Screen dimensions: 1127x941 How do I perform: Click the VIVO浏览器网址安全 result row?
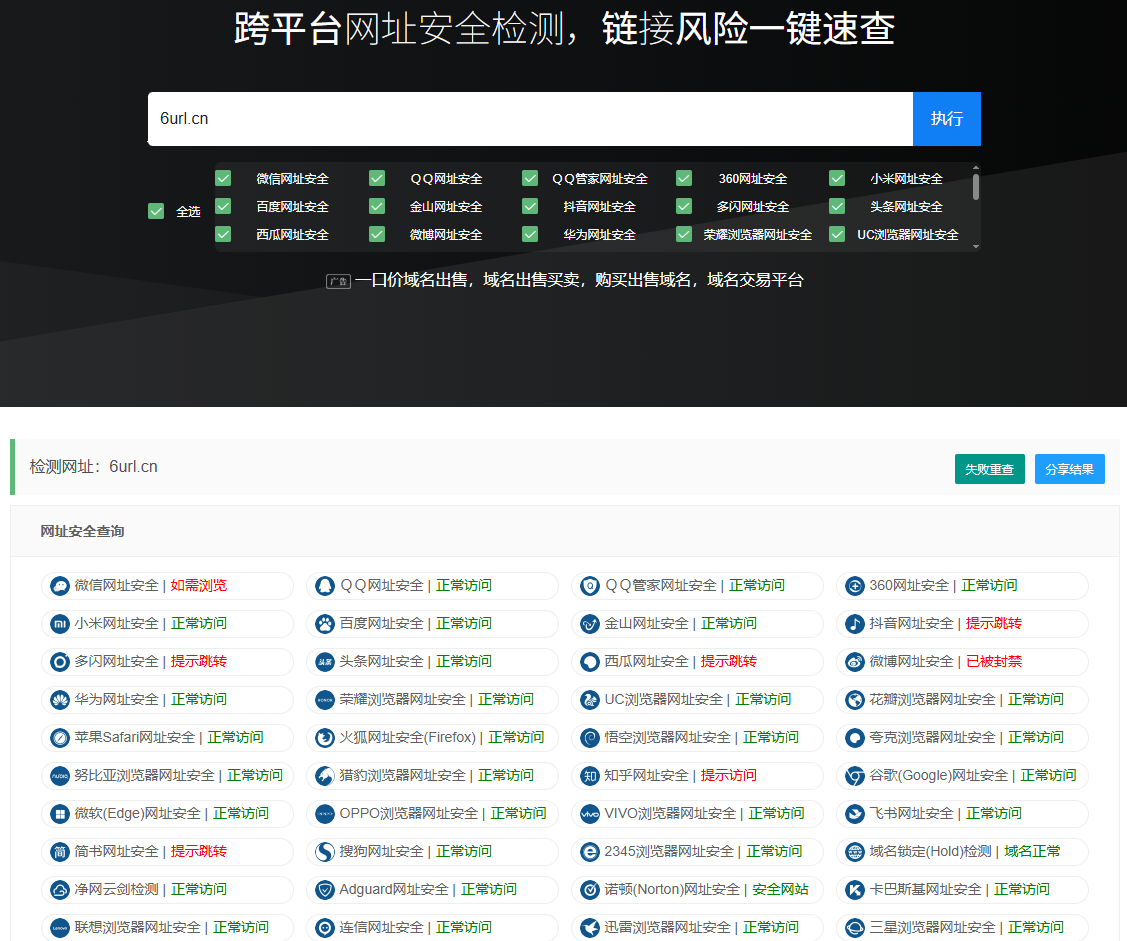click(x=698, y=814)
